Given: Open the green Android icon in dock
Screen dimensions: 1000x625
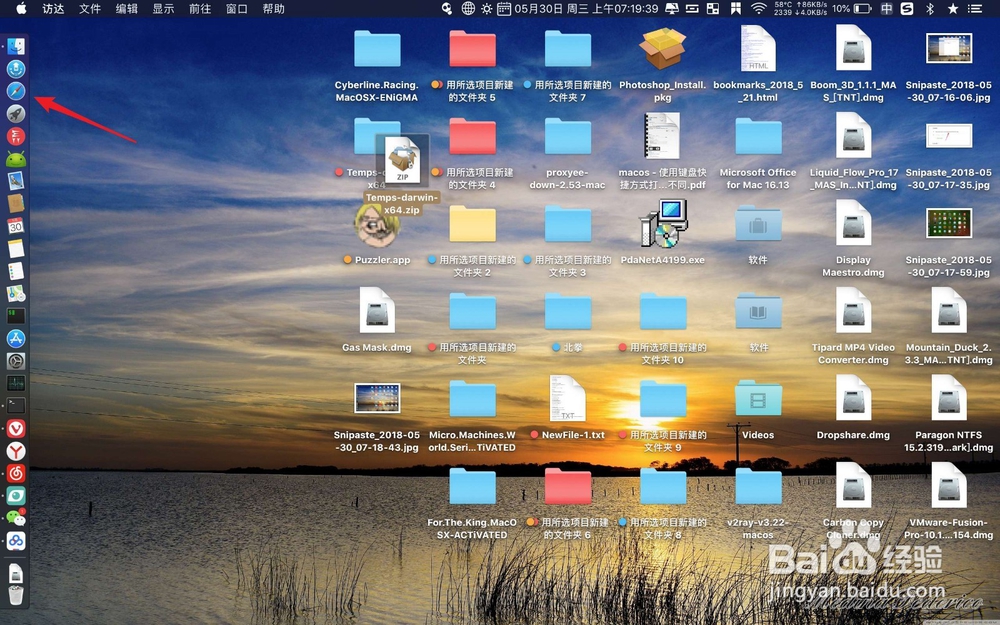Looking at the screenshot, I should [x=16, y=159].
